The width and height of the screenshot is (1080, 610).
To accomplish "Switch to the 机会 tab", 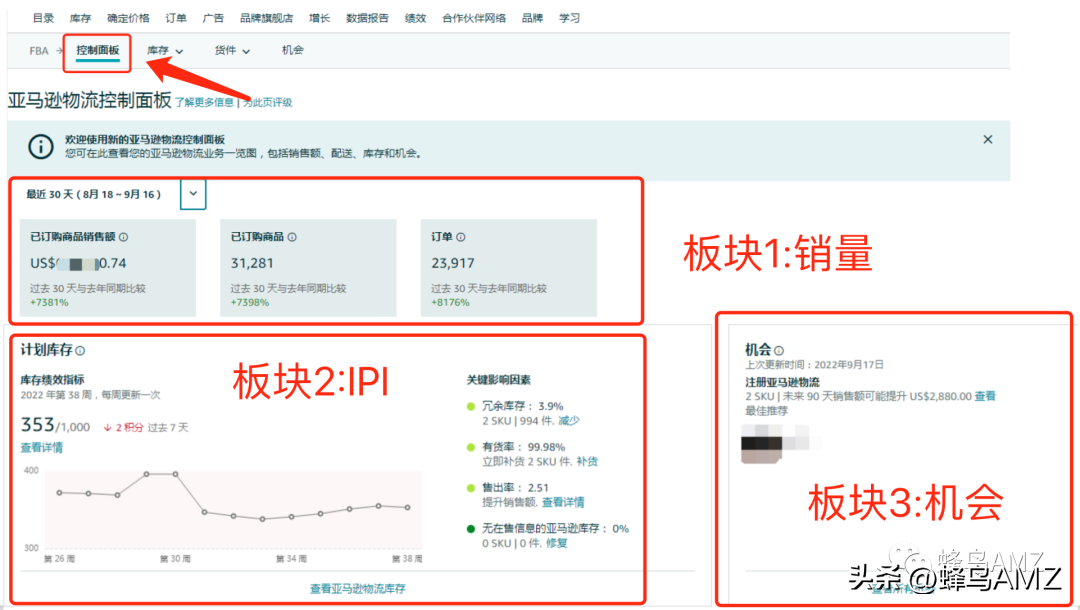I will coord(293,50).
